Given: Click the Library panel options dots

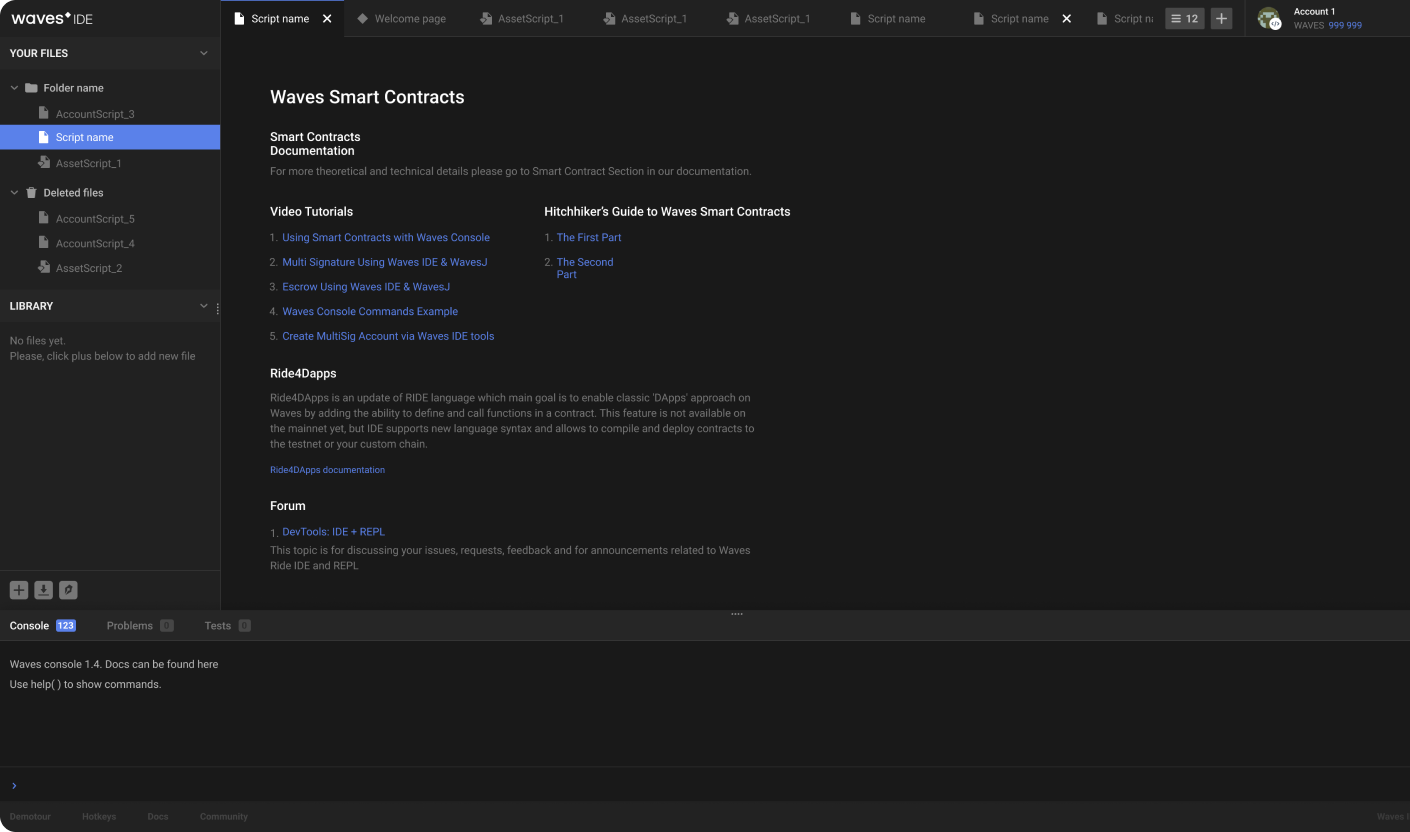Looking at the screenshot, I should coord(217,309).
